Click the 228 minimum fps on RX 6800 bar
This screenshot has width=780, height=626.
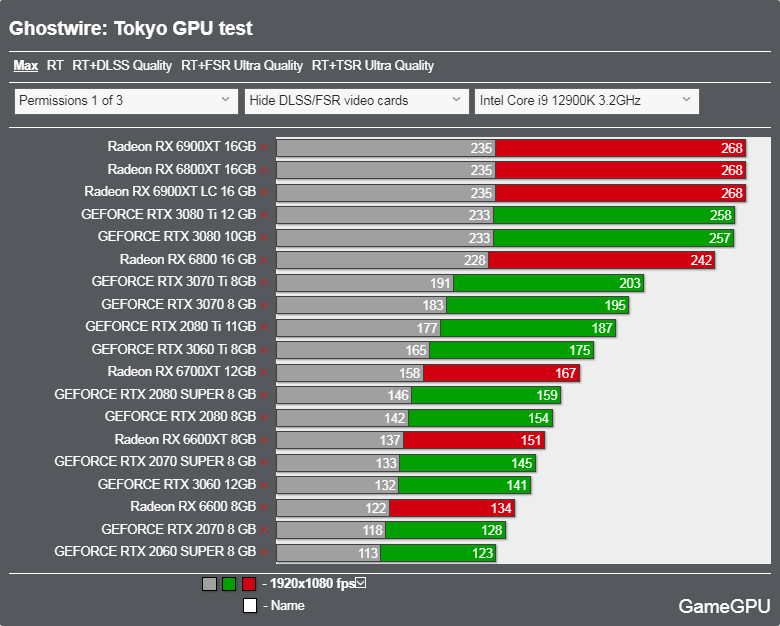(475, 260)
